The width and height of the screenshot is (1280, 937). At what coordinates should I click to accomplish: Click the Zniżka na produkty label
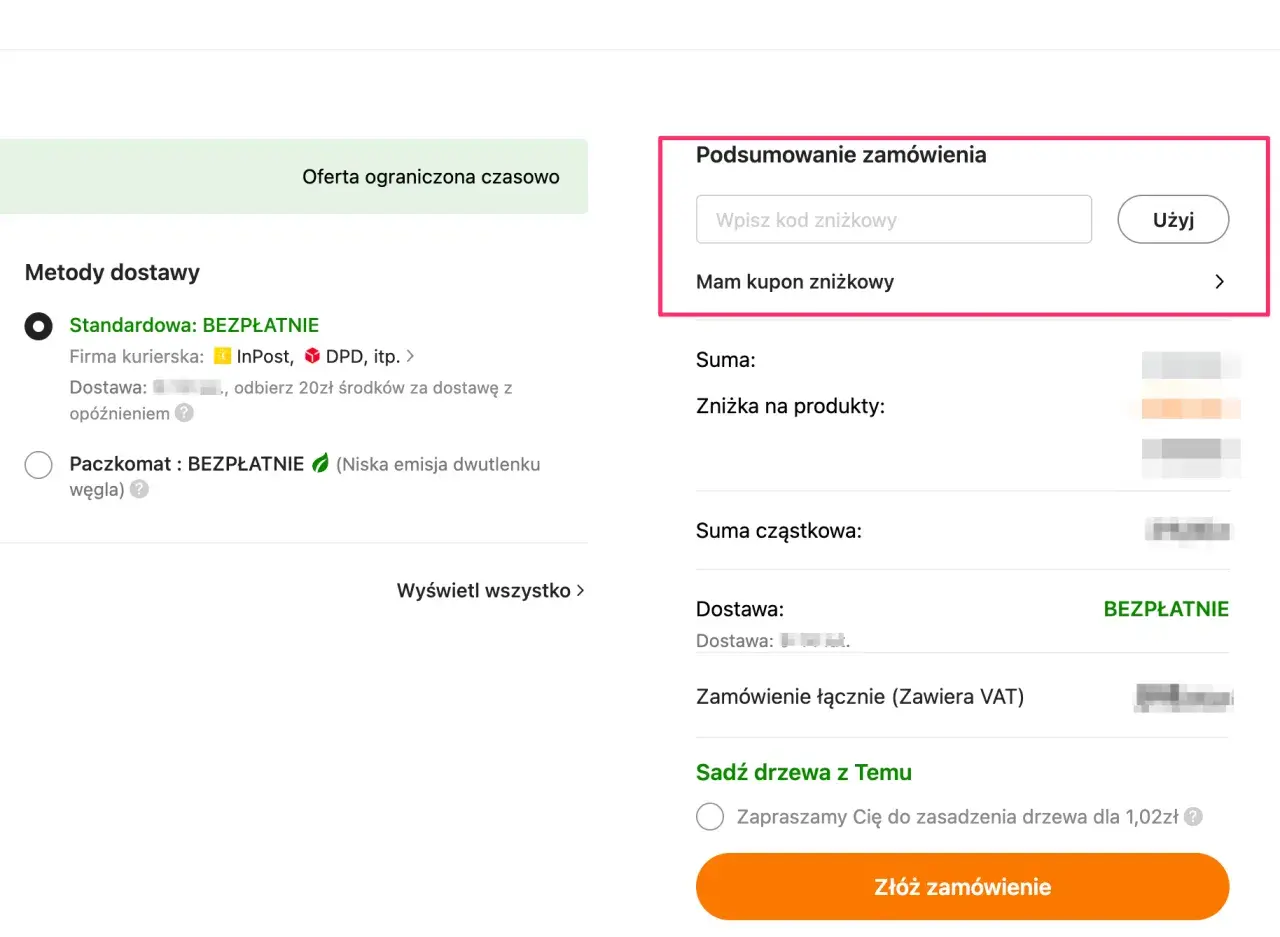tap(791, 407)
